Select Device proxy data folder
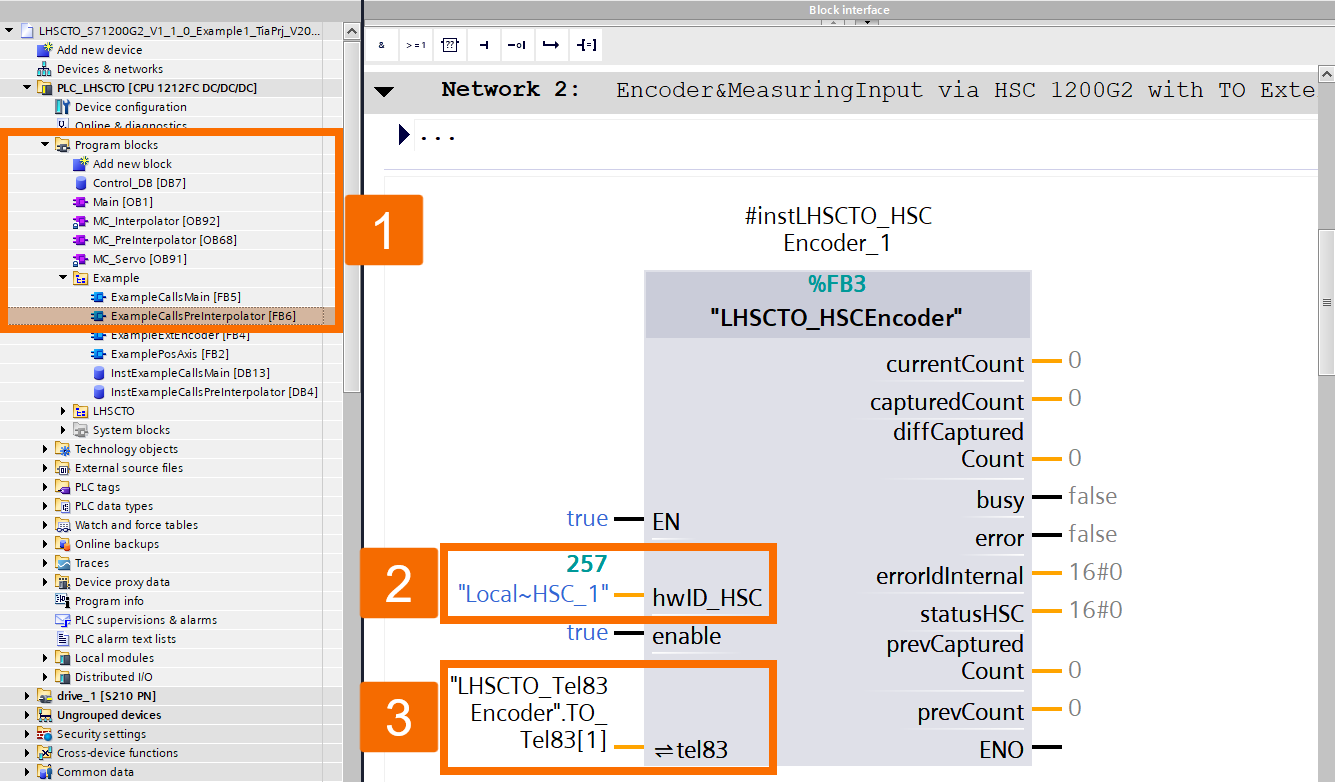The height and width of the screenshot is (782, 1335). 122,582
